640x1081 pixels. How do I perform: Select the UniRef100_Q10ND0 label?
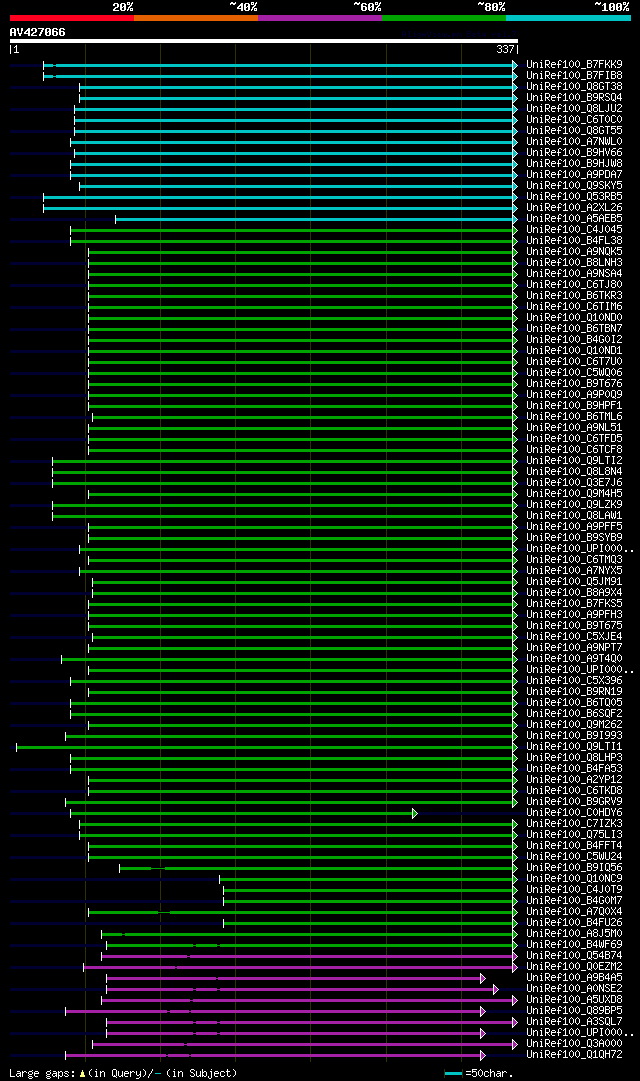point(574,318)
